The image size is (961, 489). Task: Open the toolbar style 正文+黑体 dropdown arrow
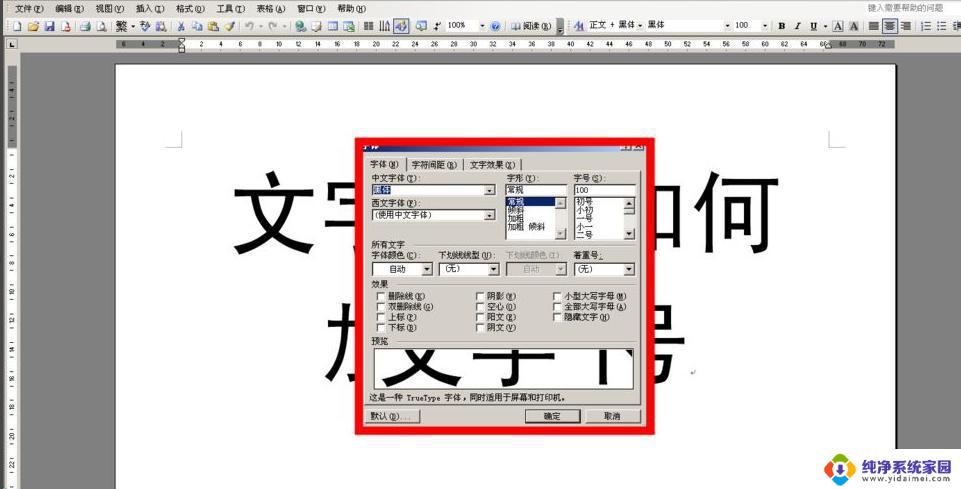pos(640,26)
